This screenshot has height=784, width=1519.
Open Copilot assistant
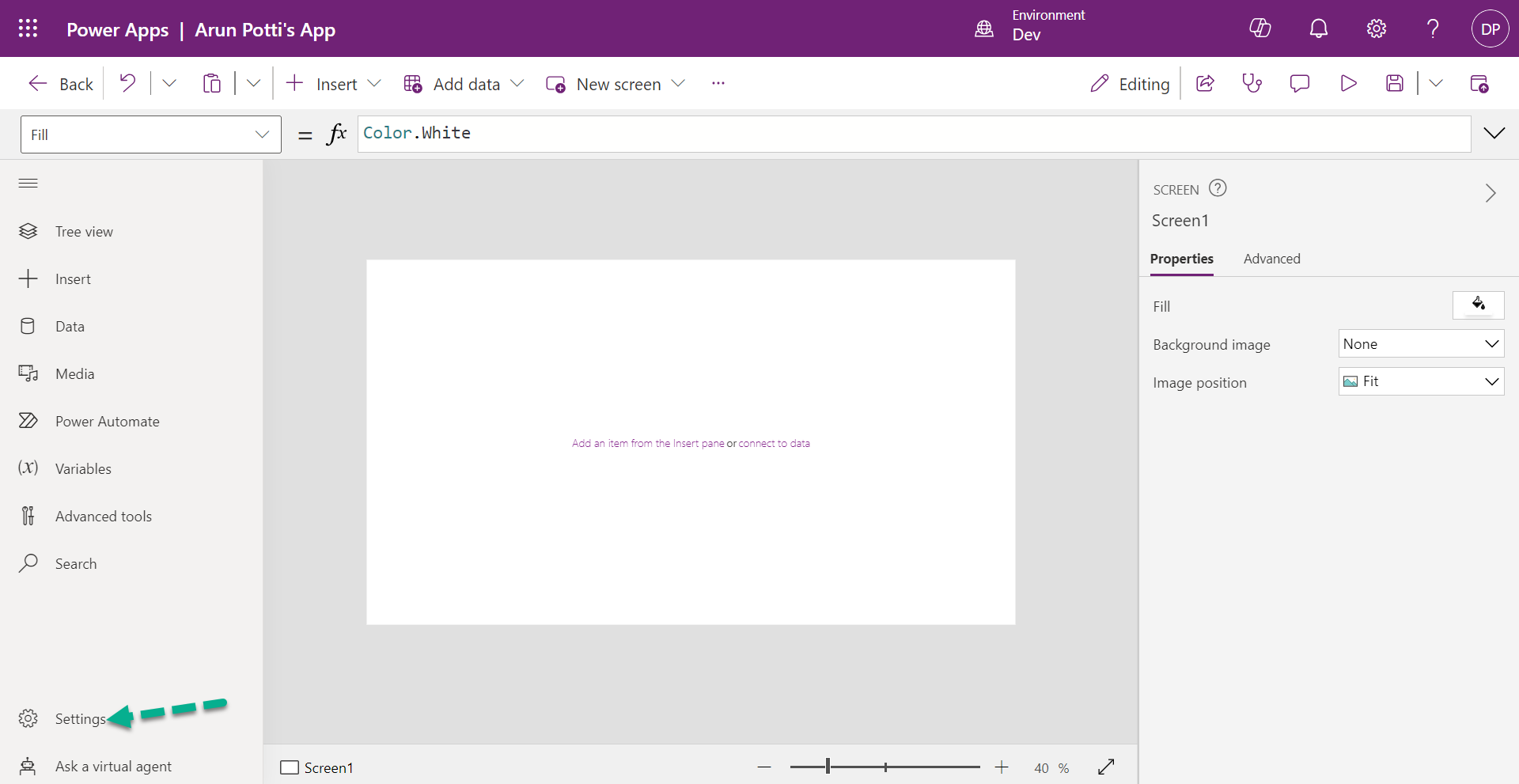pyautogui.click(x=1260, y=28)
